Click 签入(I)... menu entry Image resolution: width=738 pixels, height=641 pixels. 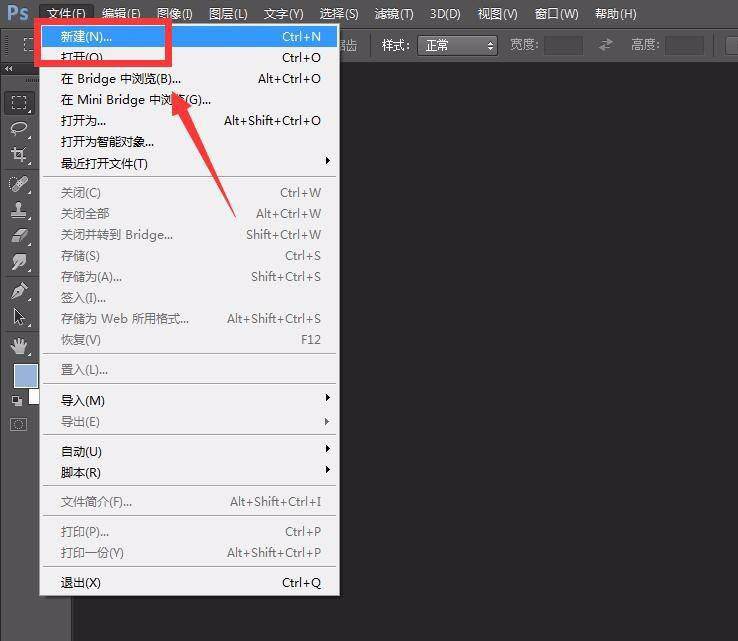tap(190, 297)
